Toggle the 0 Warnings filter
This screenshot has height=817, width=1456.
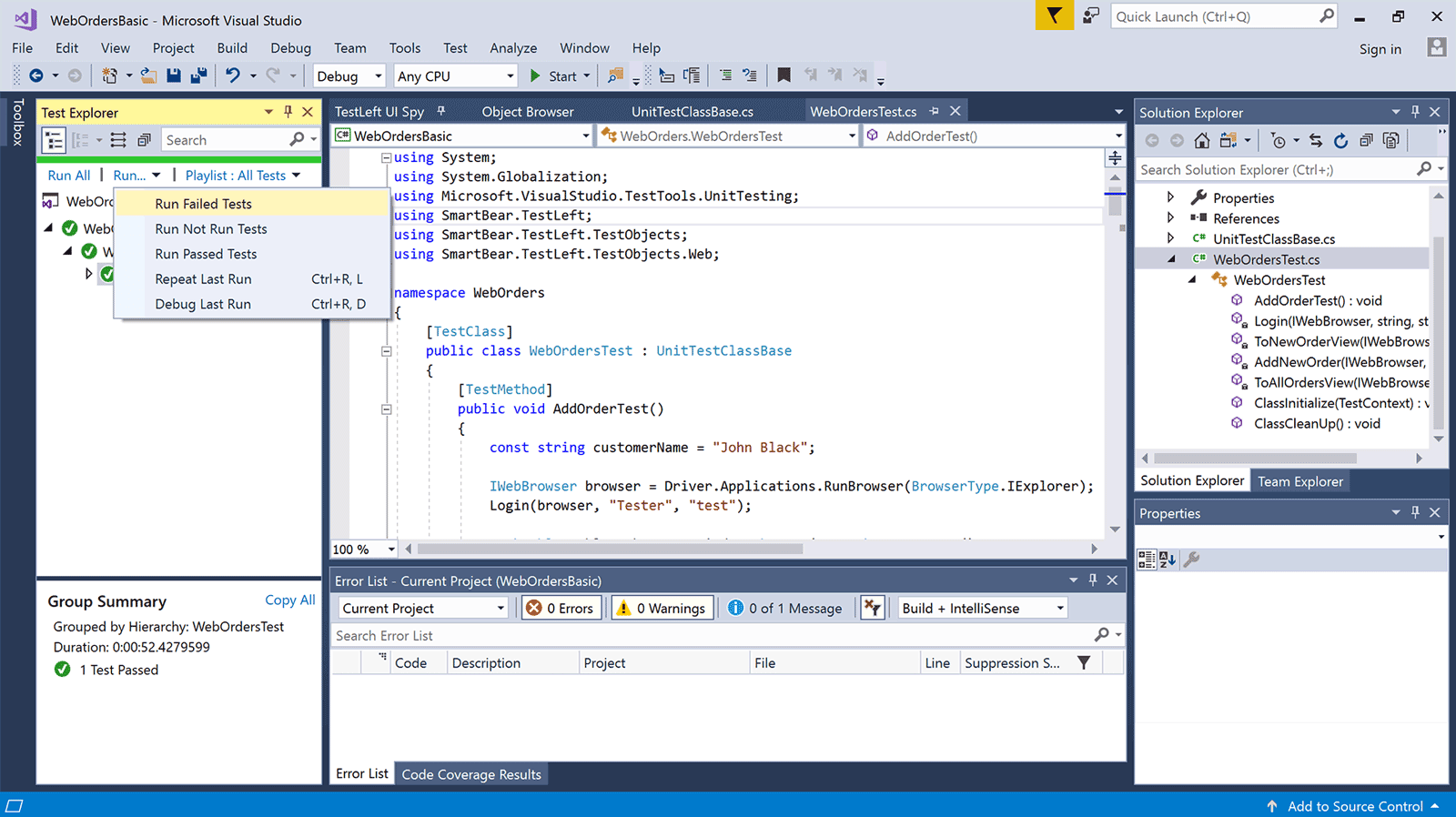click(x=662, y=609)
